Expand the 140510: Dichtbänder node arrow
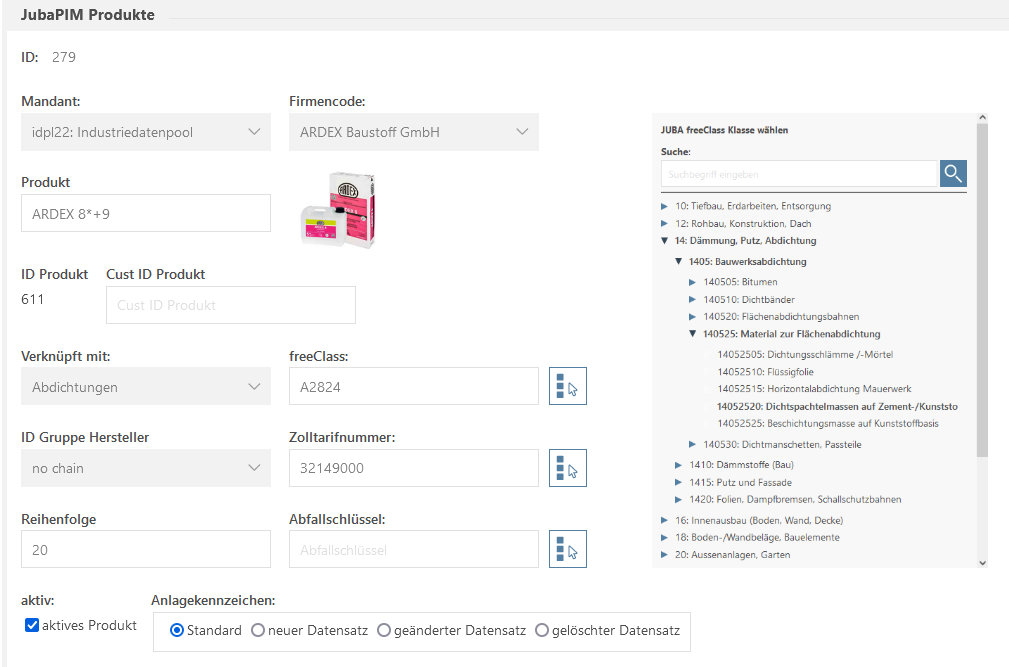 tap(692, 299)
